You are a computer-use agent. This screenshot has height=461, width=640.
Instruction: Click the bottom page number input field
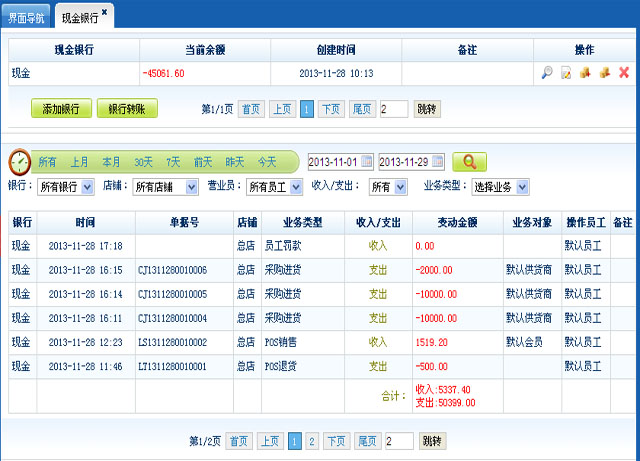coord(397,441)
